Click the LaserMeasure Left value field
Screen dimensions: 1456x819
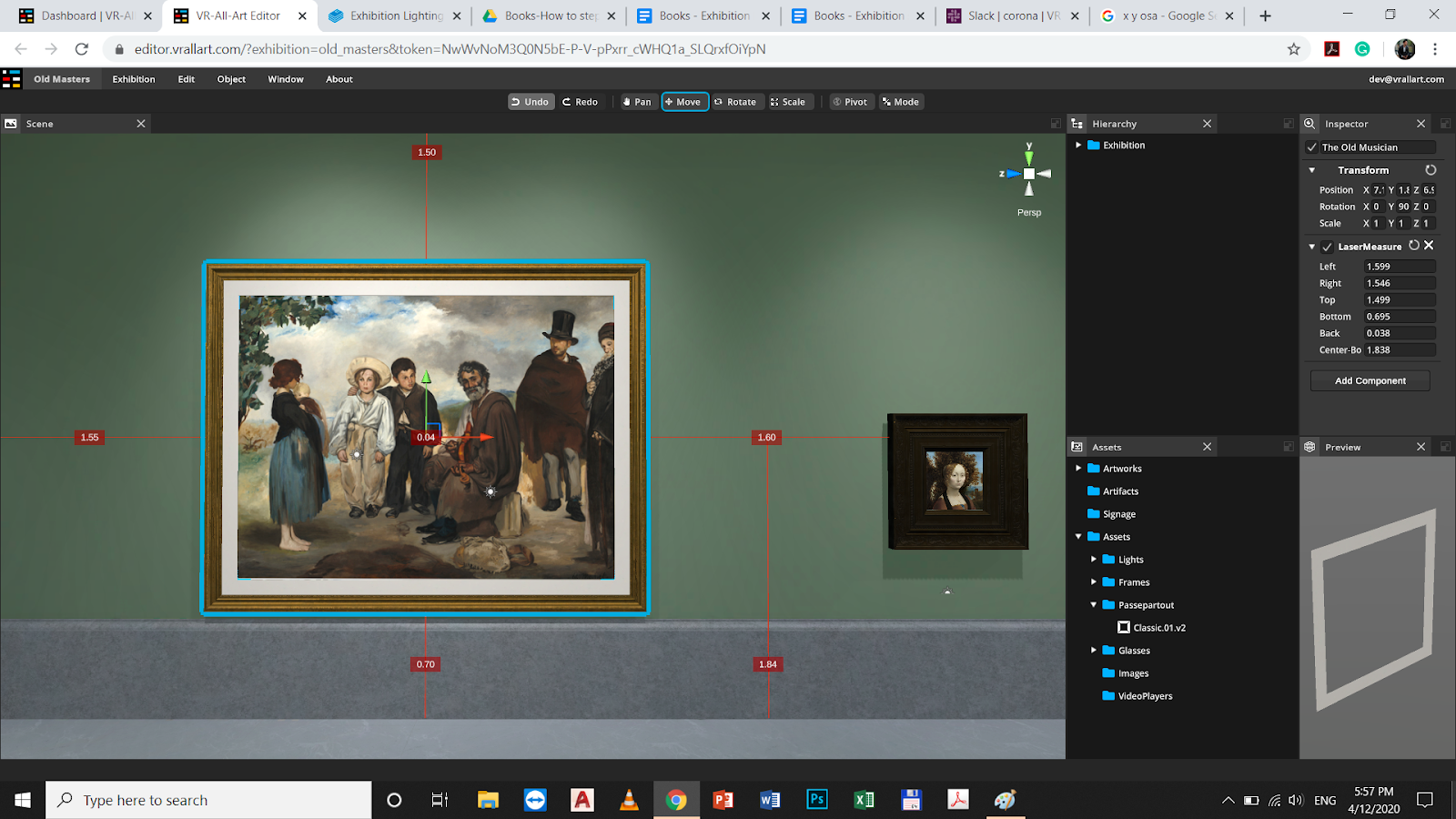[1400, 267]
